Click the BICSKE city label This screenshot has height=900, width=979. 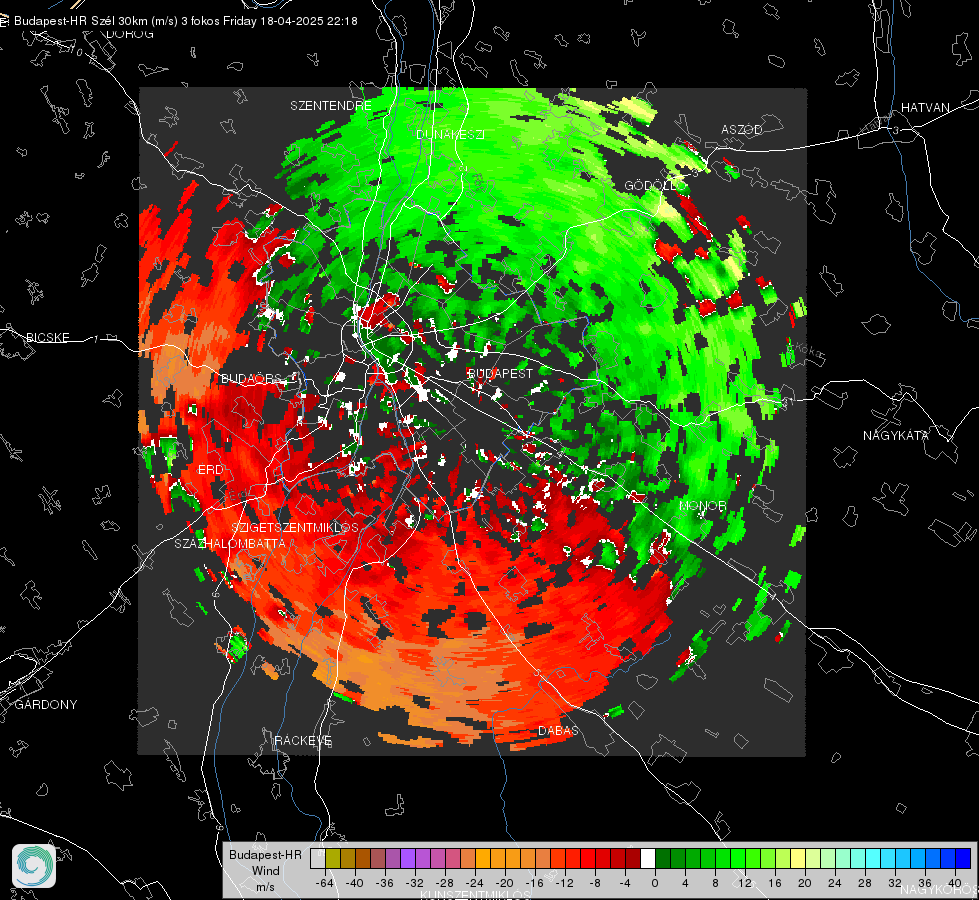coord(47,337)
